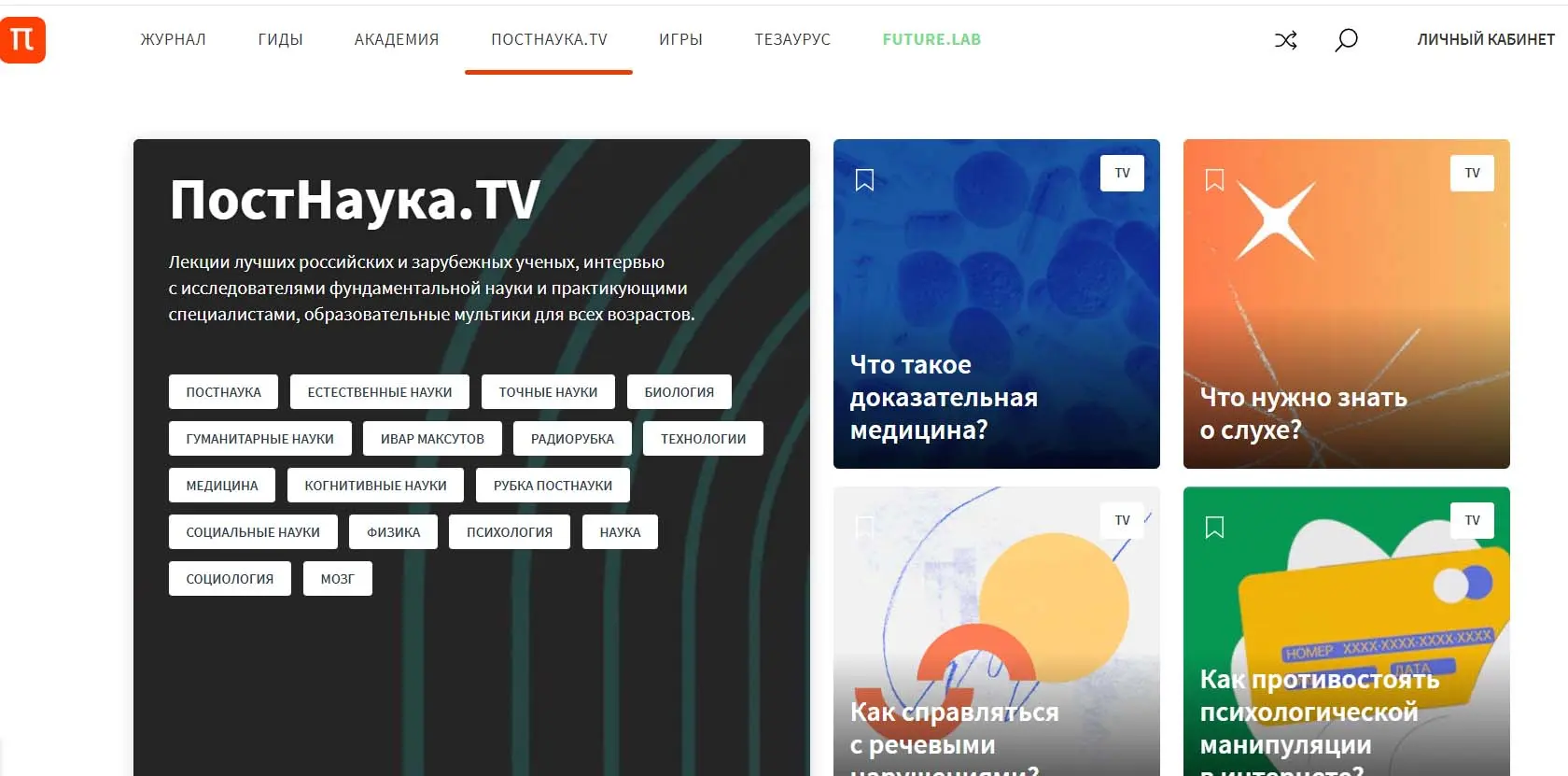Click the PostNauka orange logo icon
This screenshot has width=1568, height=776.
pos(21,40)
